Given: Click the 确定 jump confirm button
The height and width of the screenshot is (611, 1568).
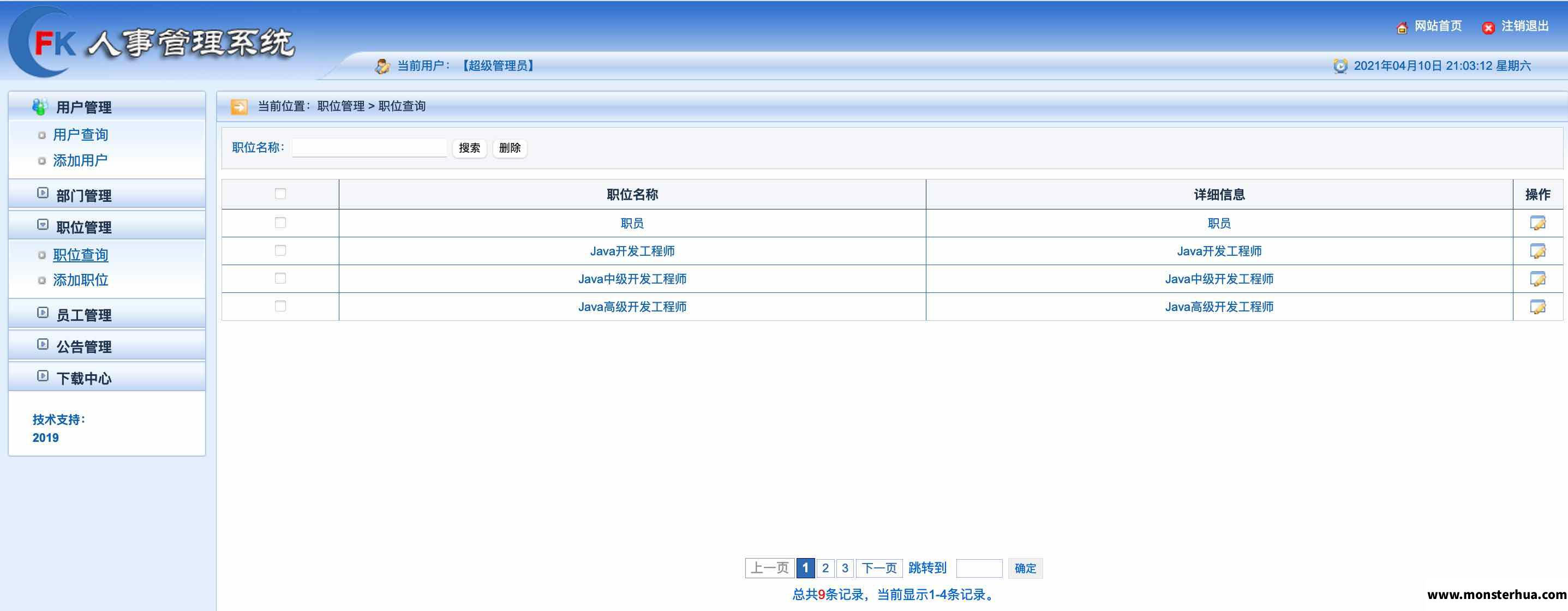Looking at the screenshot, I should click(1025, 568).
